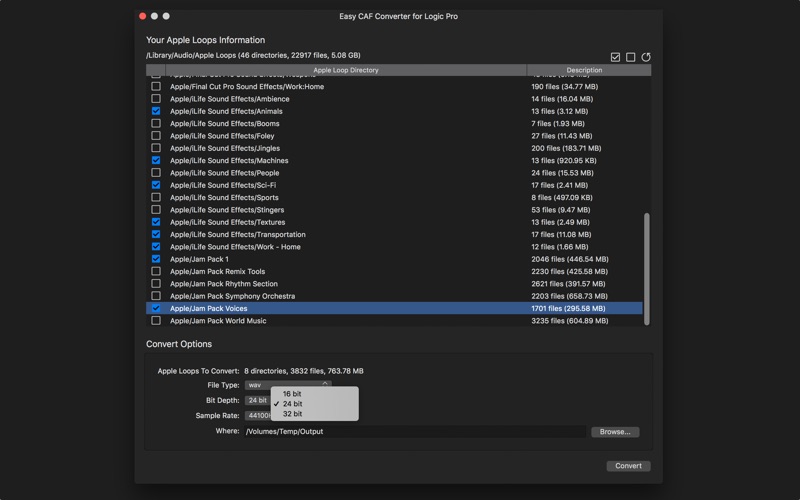
Task: Check the Work:Home Final Cut Pro checkbox
Action: click(156, 86)
